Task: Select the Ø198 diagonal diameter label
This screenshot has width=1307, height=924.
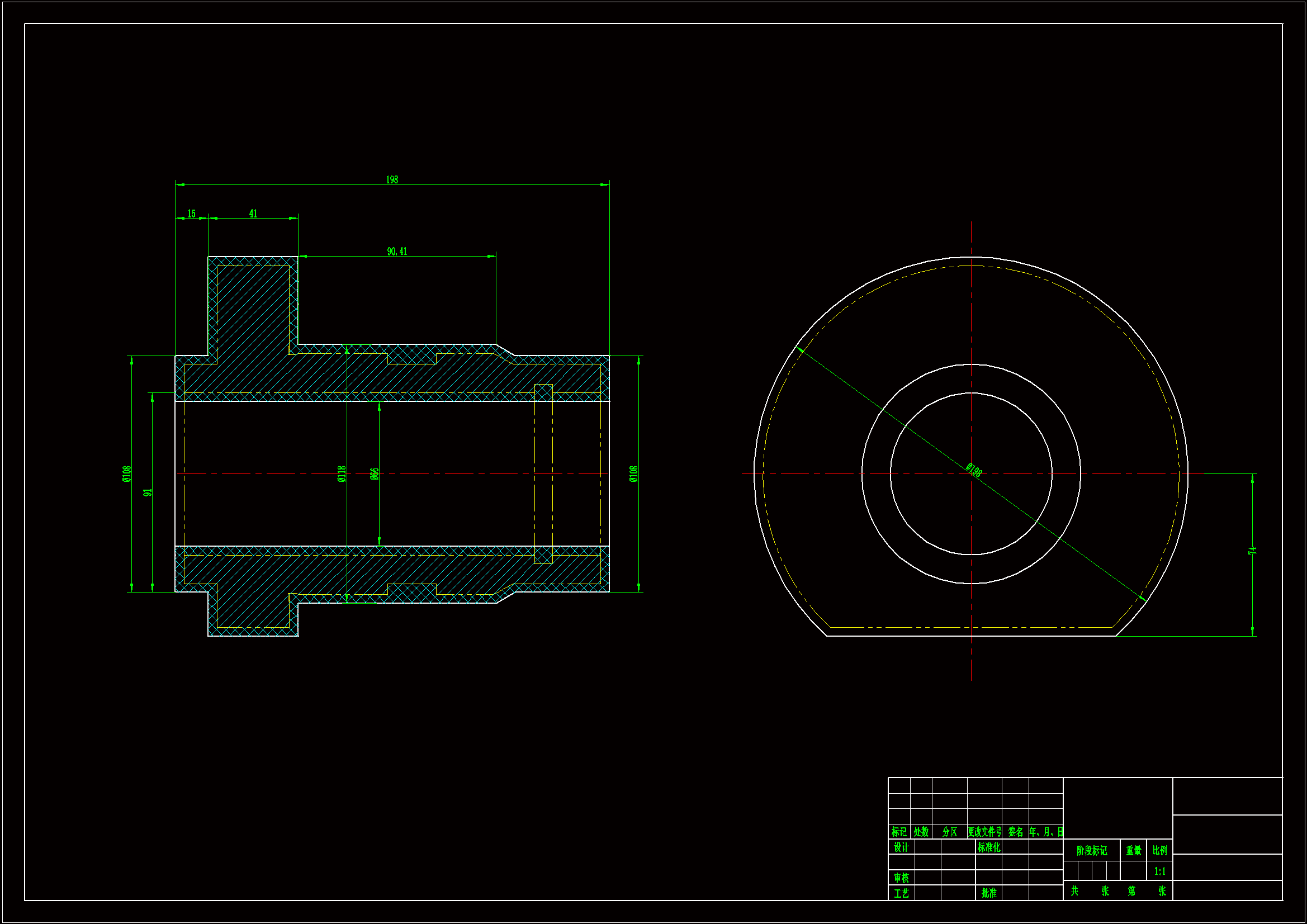Action: point(974,470)
